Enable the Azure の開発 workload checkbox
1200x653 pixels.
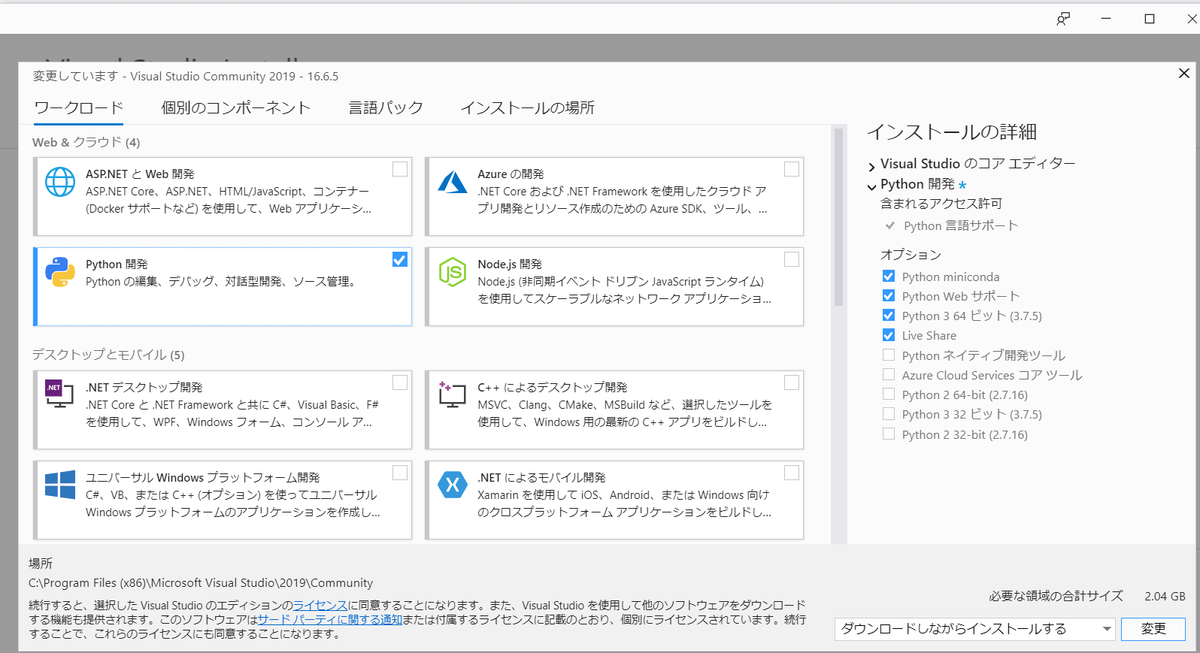[792, 169]
